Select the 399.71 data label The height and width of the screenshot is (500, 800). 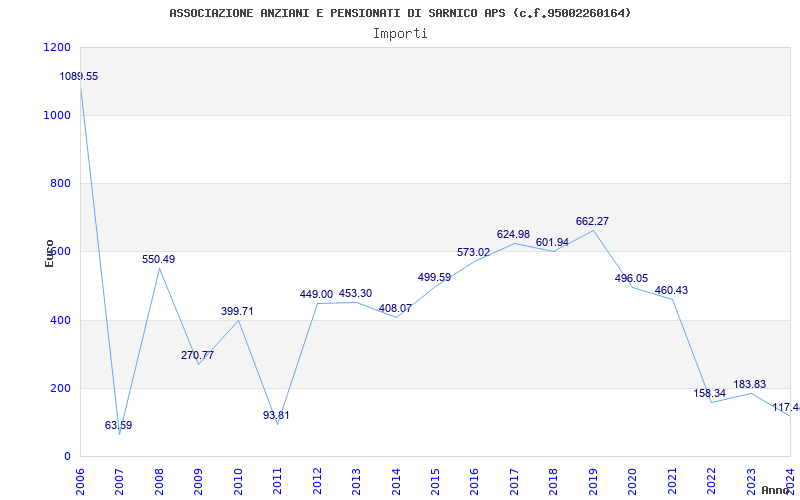tap(237, 311)
